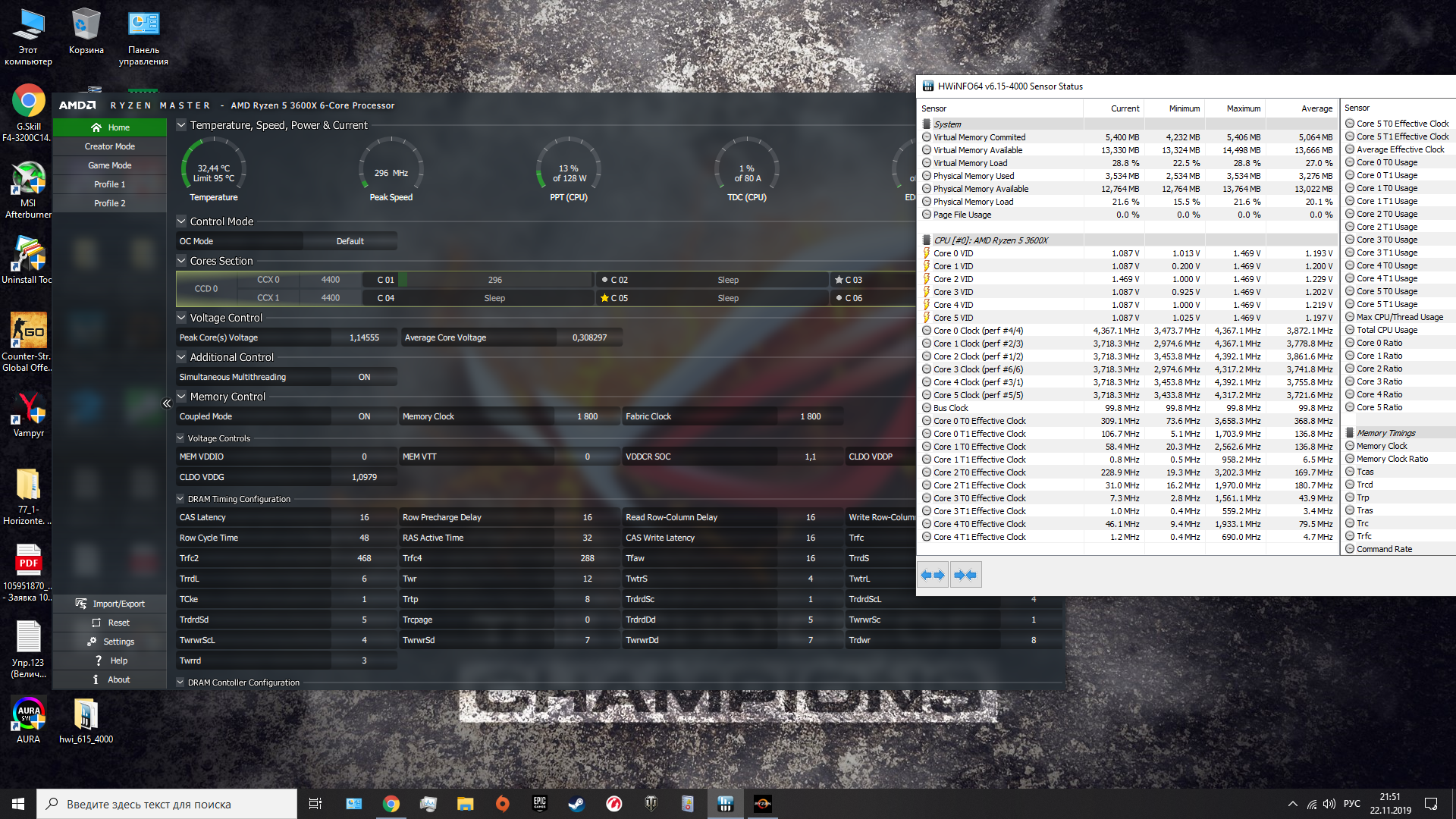Screen dimensions: 1456x819
Task: Click the HWiNFO expand columns arrows button
Action: coord(933,575)
